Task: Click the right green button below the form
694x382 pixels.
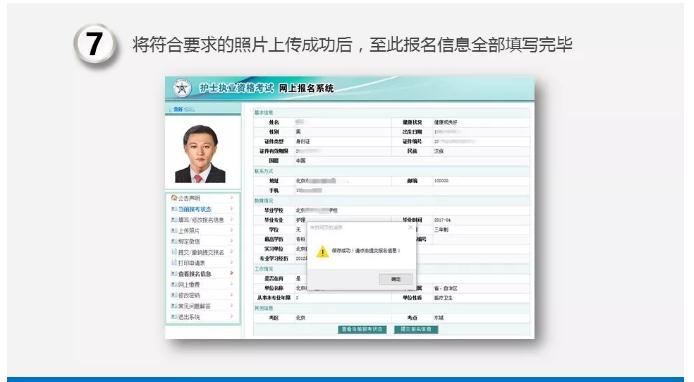Action: pyautogui.click(x=416, y=329)
